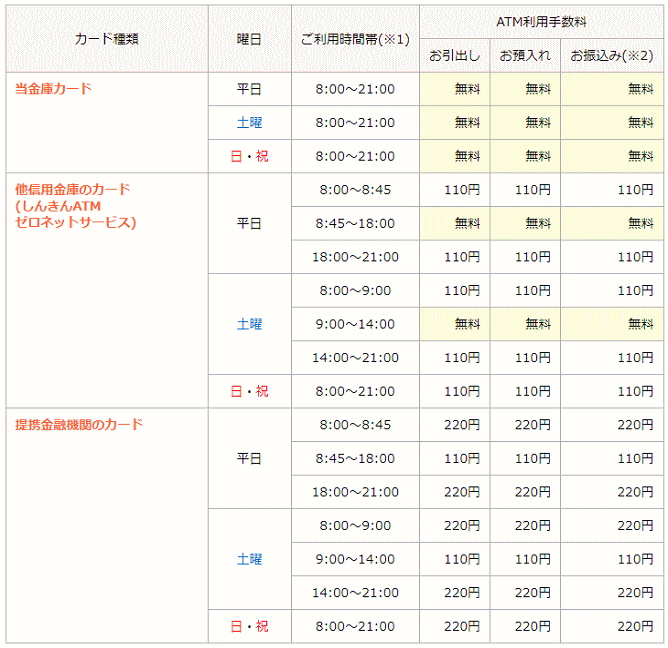Select 他信用金庫 8:00～8:45 お引出し 110円
The image size is (668, 648).
(455, 190)
